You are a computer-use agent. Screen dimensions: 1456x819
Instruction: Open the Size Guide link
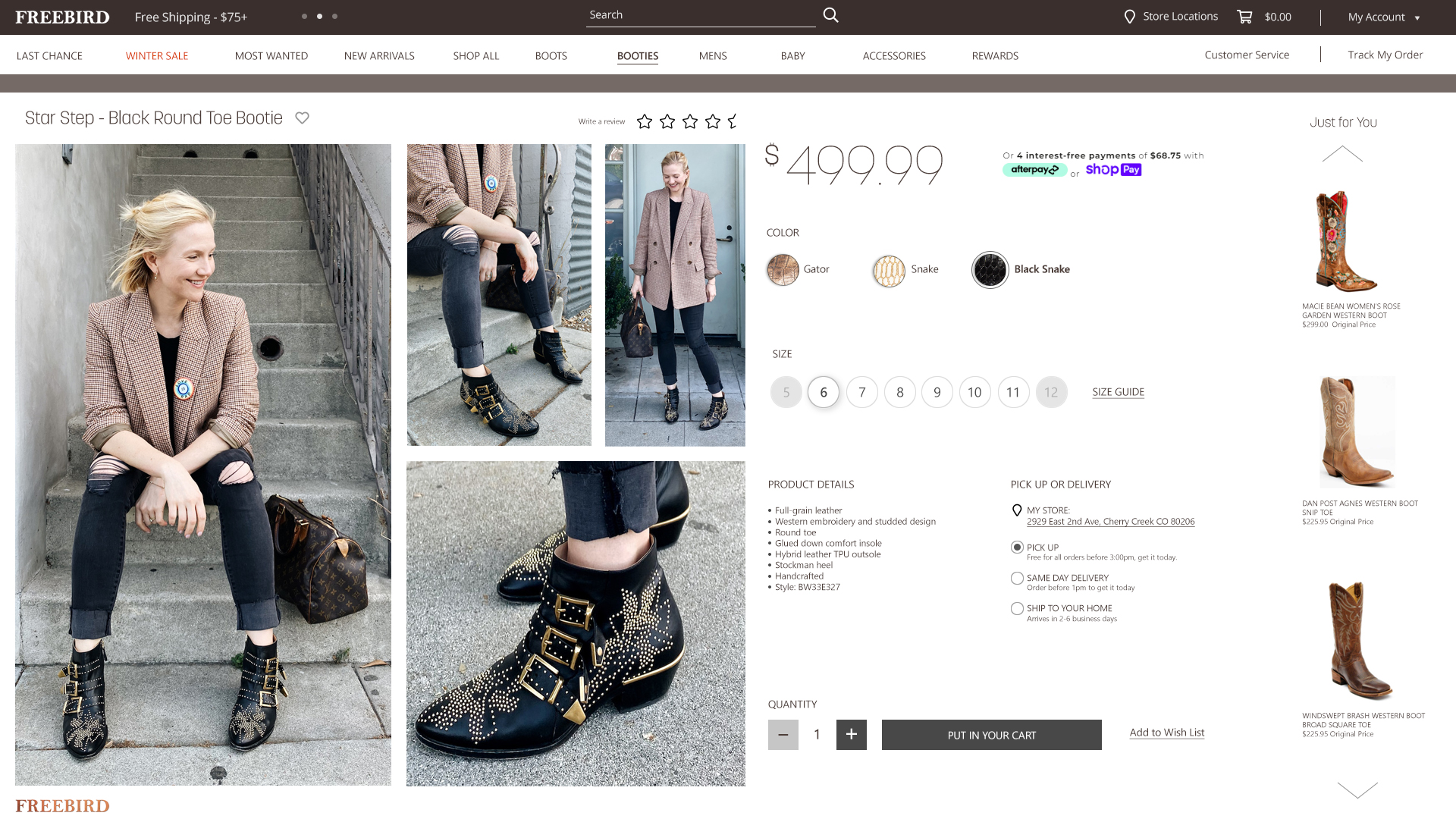coord(1118,392)
